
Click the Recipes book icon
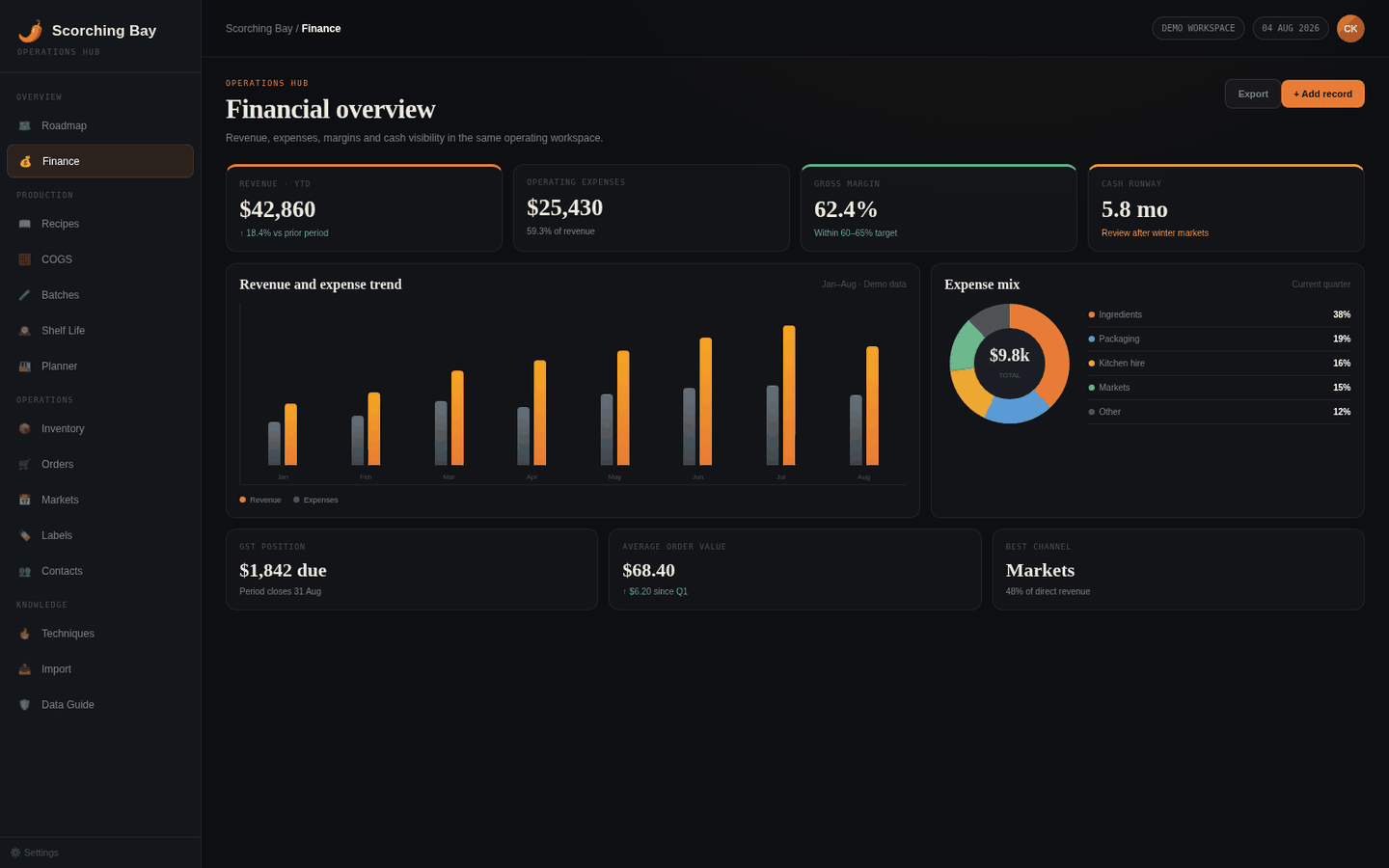coord(25,224)
